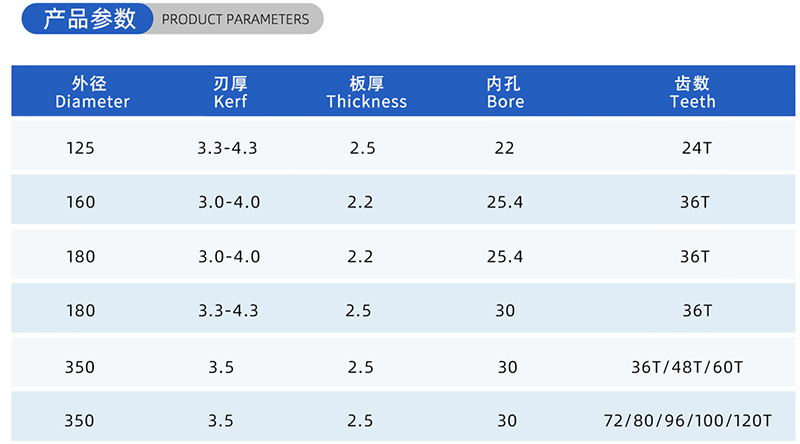Click the gray PRODUCT PARAMETERS label
This screenshot has width=800, height=444.
pyautogui.click(x=236, y=19)
